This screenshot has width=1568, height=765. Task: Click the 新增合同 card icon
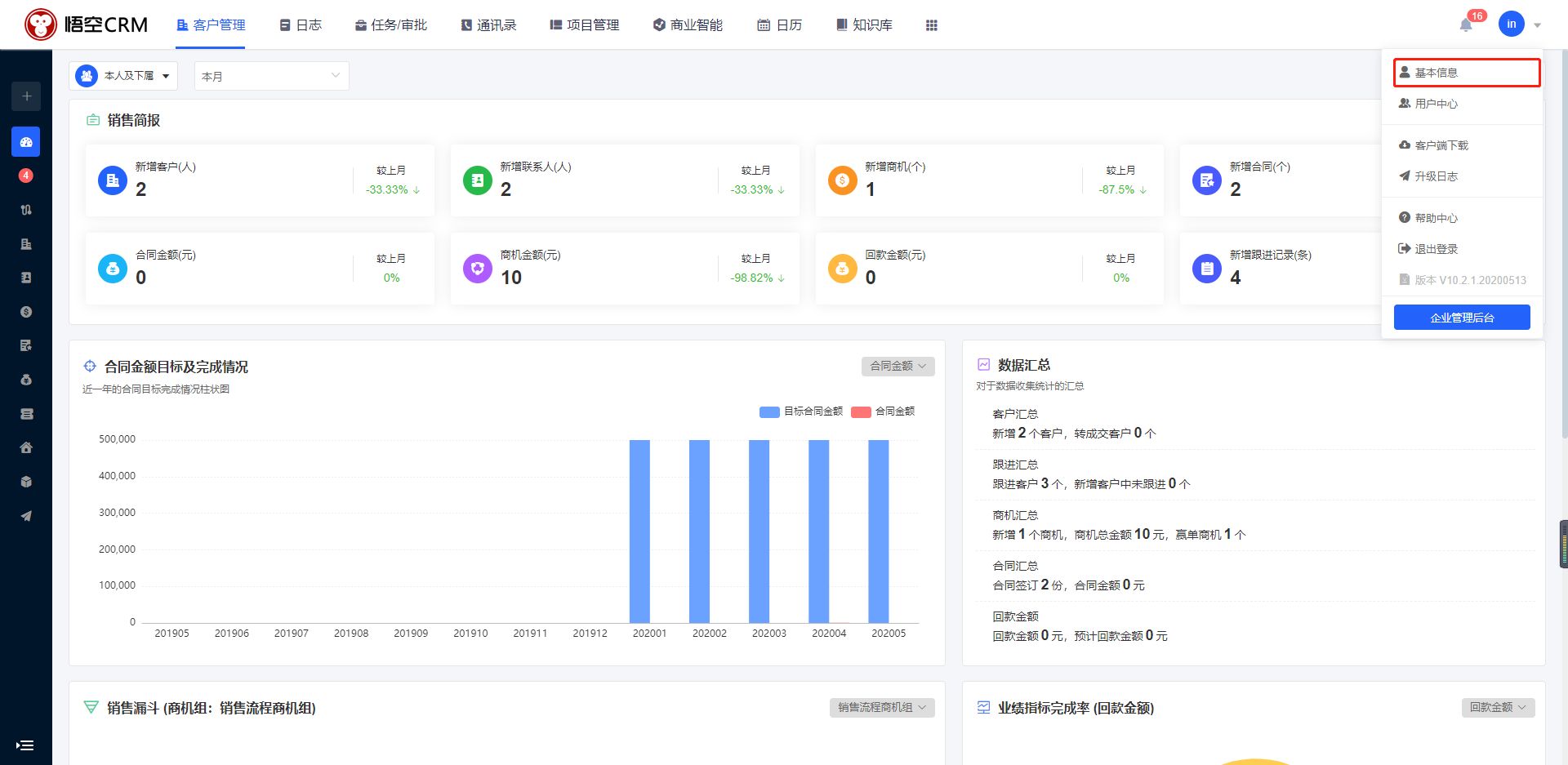[x=1207, y=180]
